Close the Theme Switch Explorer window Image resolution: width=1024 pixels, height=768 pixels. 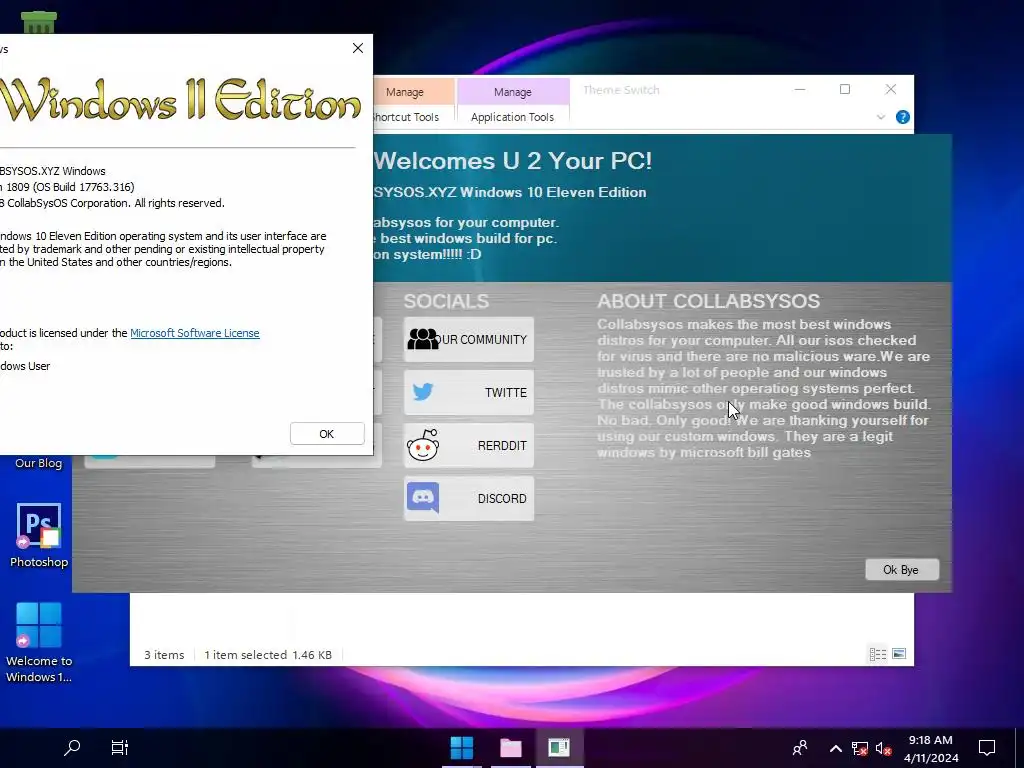[x=891, y=89]
